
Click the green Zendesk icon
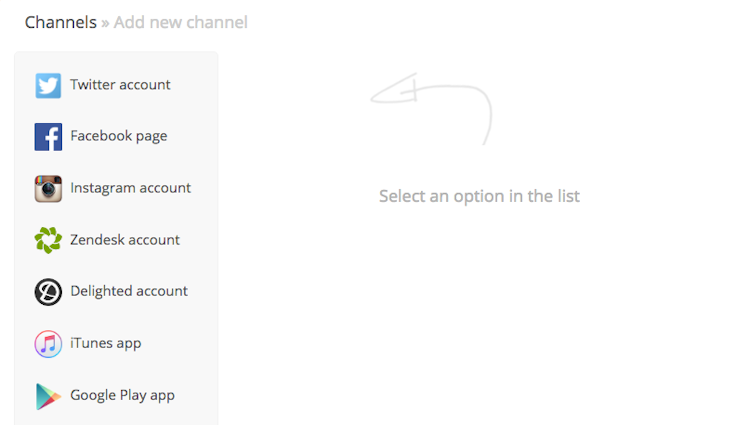coord(48,240)
